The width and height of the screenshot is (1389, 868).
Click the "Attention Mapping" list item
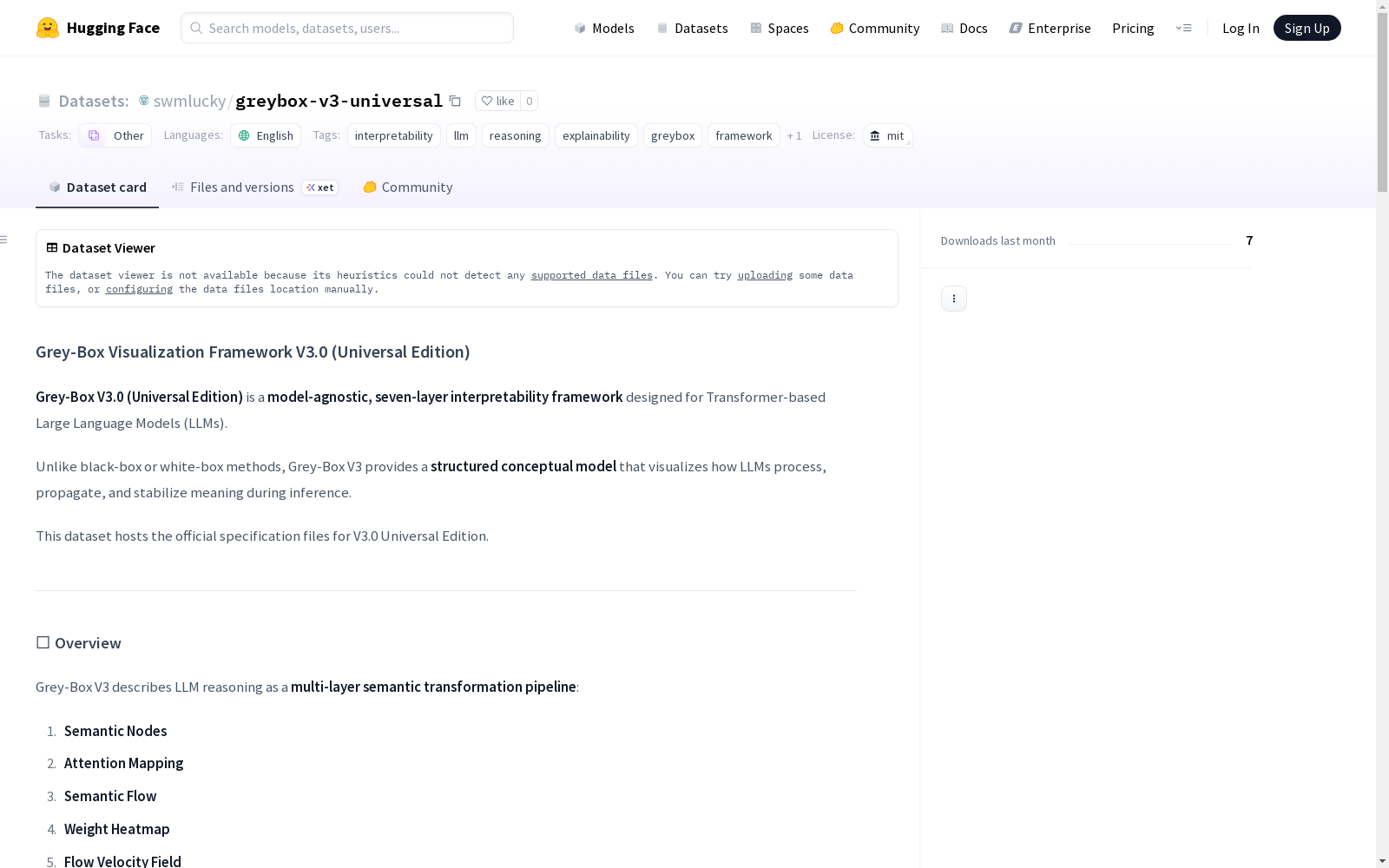coord(124,763)
